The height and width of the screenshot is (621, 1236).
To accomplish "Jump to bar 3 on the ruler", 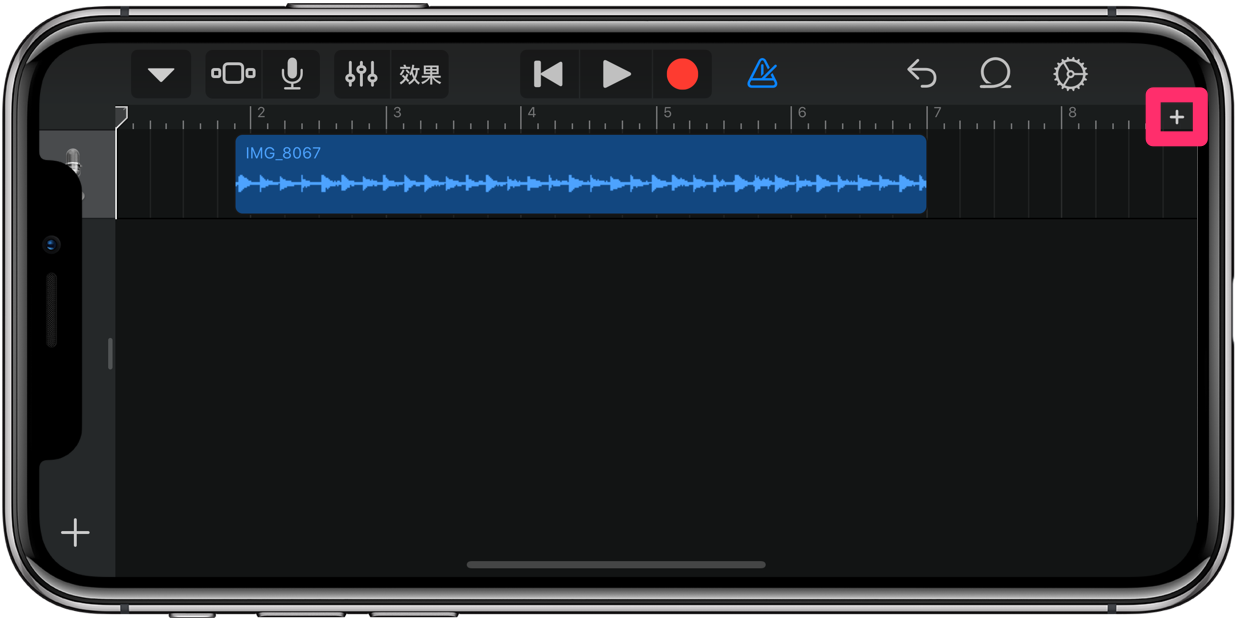I will (397, 113).
